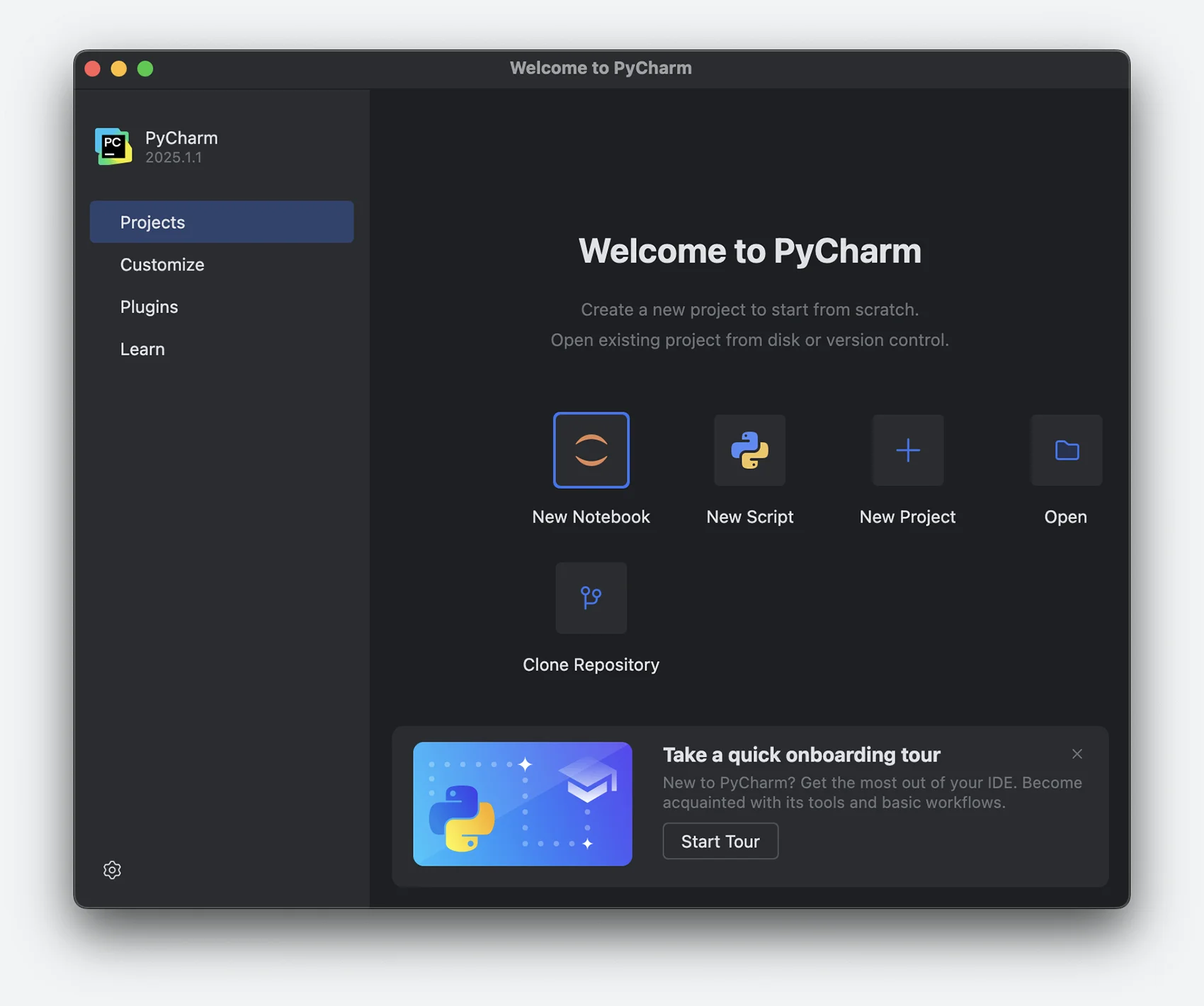Click the New Project plus icon
This screenshot has width=1204, height=1006.
[x=907, y=450]
